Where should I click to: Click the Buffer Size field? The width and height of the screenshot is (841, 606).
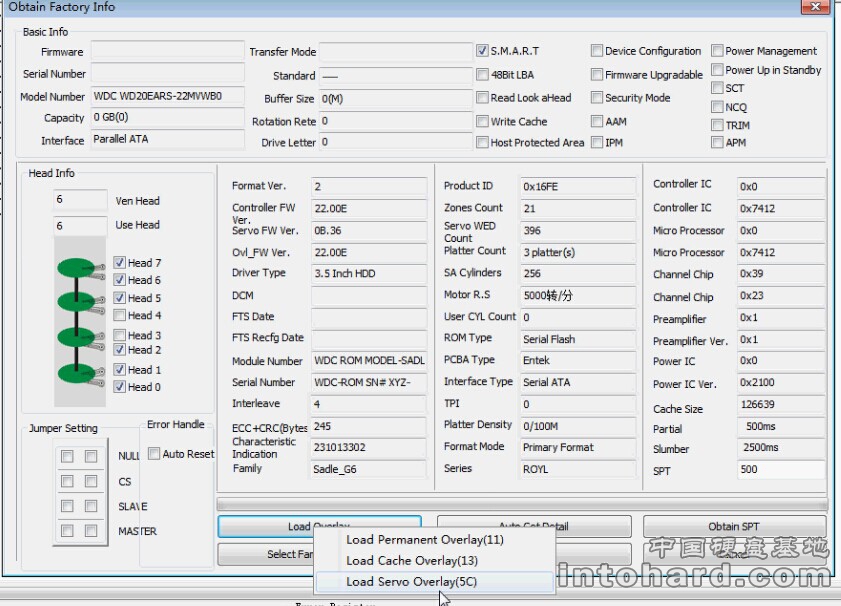396,98
